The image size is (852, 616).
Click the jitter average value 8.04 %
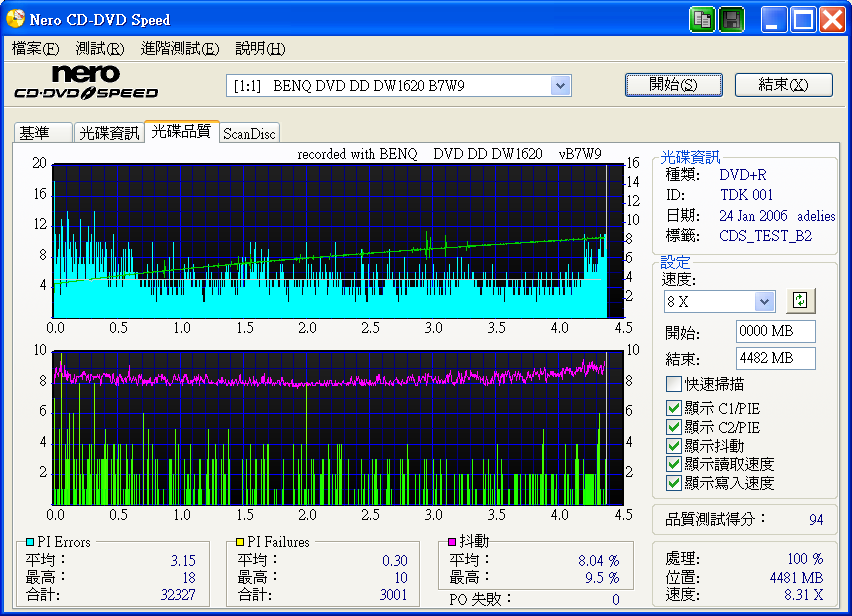[598, 560]
